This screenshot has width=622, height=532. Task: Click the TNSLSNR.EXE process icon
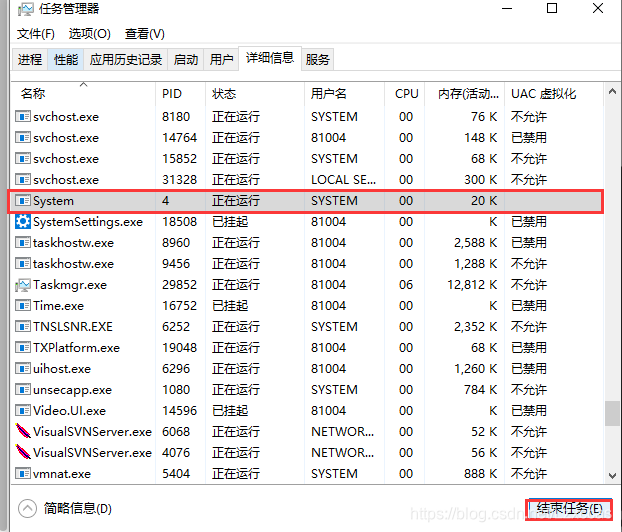click(23, 326)
